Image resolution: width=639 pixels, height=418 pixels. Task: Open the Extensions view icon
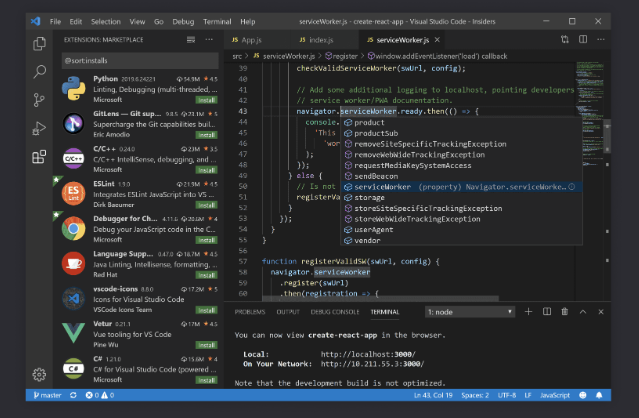39,156
